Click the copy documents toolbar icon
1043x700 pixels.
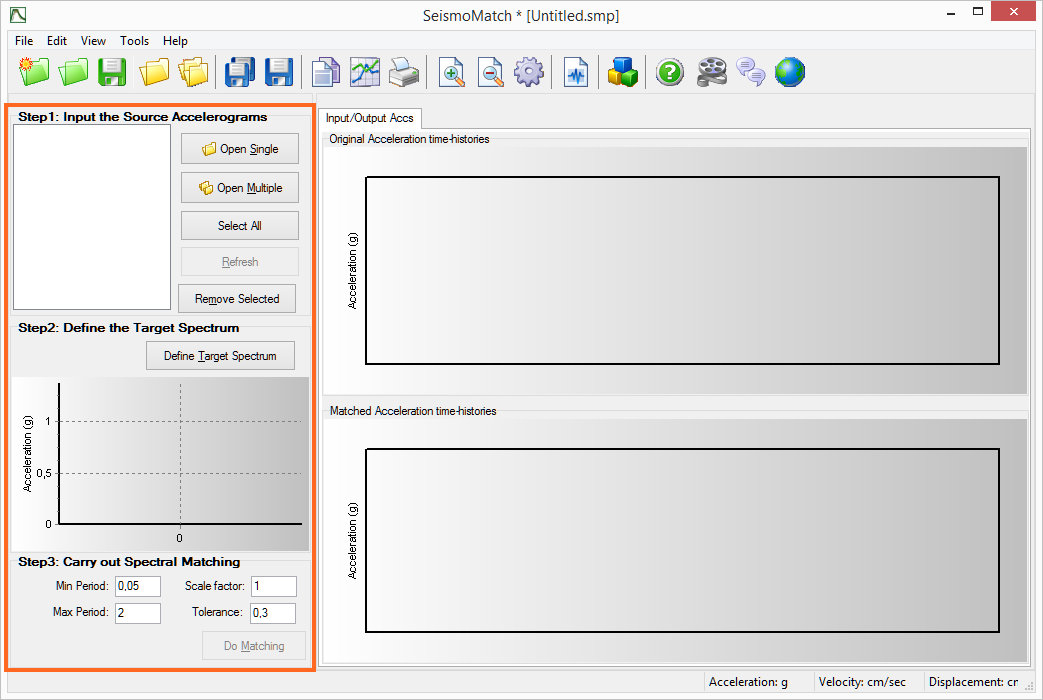[x=326, y=72]
